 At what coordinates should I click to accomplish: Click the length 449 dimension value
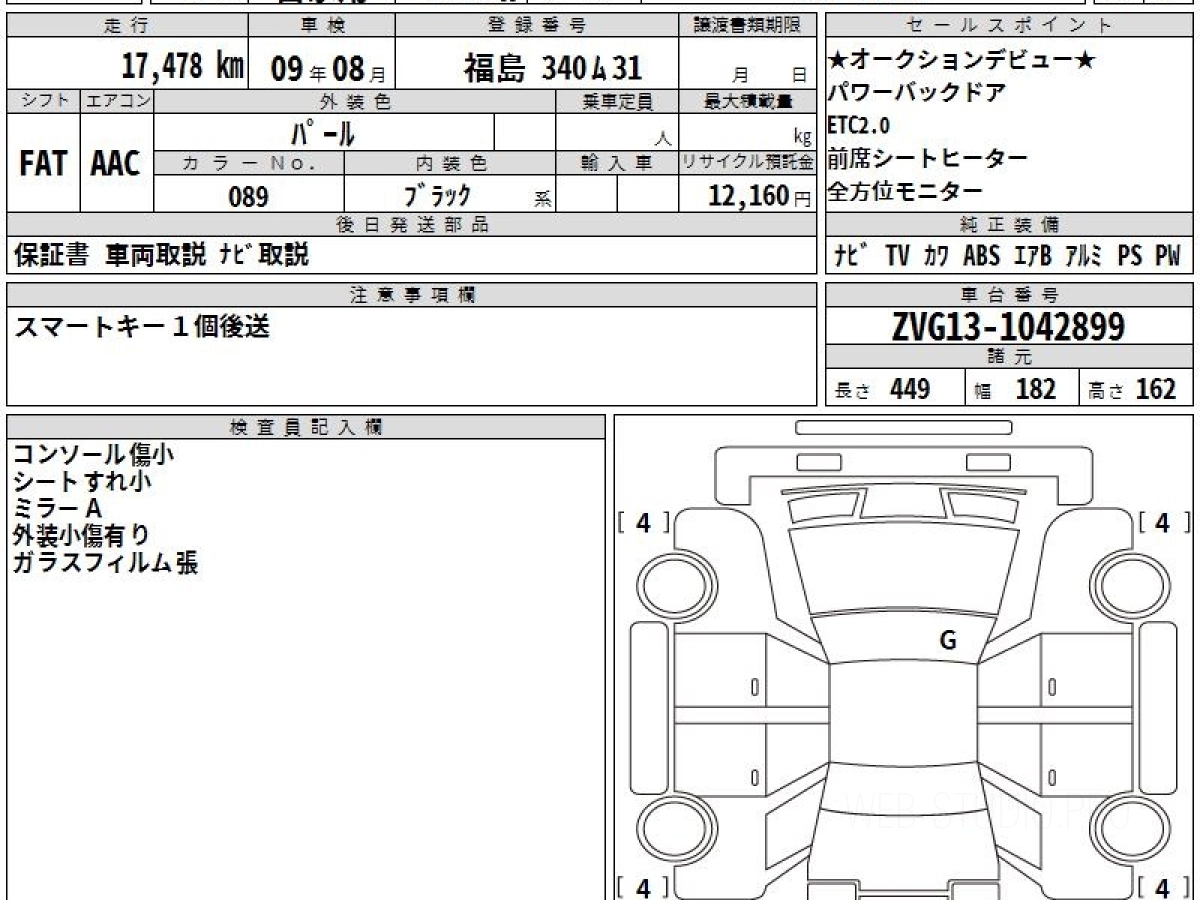[910, 389]
